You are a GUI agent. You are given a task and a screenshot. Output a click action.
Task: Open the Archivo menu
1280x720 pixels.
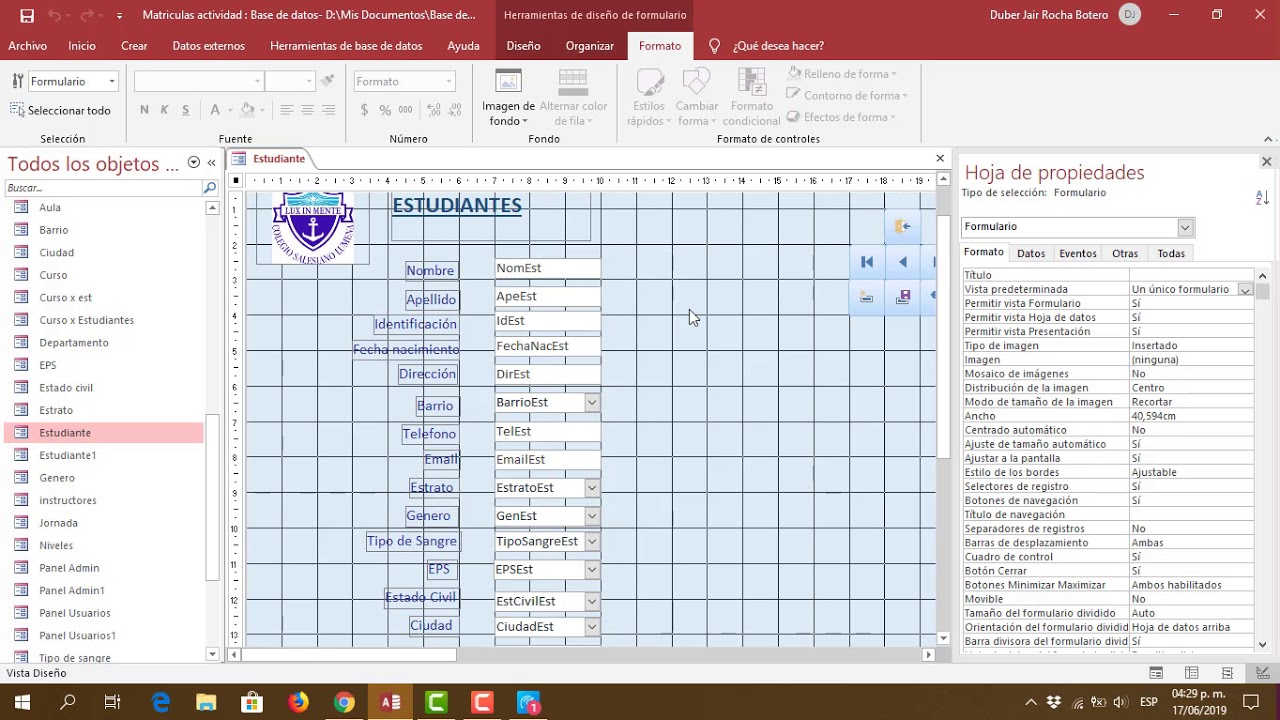pyautogui.click(x=27, y=46)
